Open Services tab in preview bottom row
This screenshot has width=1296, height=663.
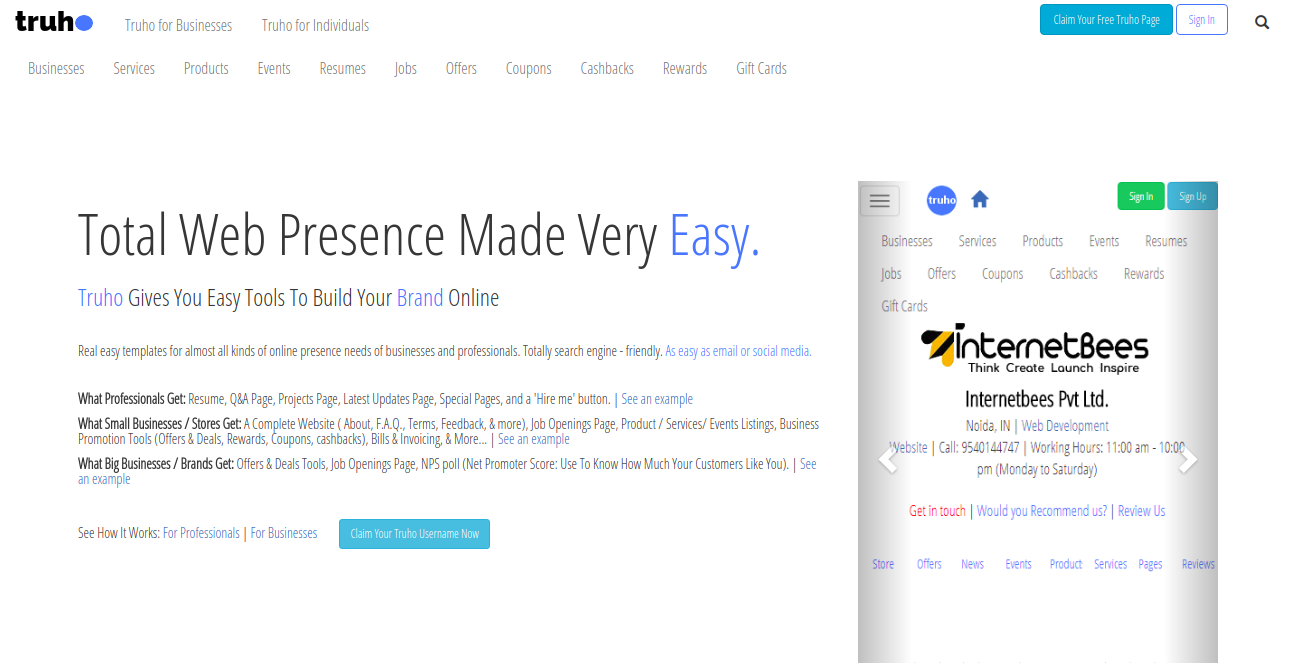click(1110, 564)
